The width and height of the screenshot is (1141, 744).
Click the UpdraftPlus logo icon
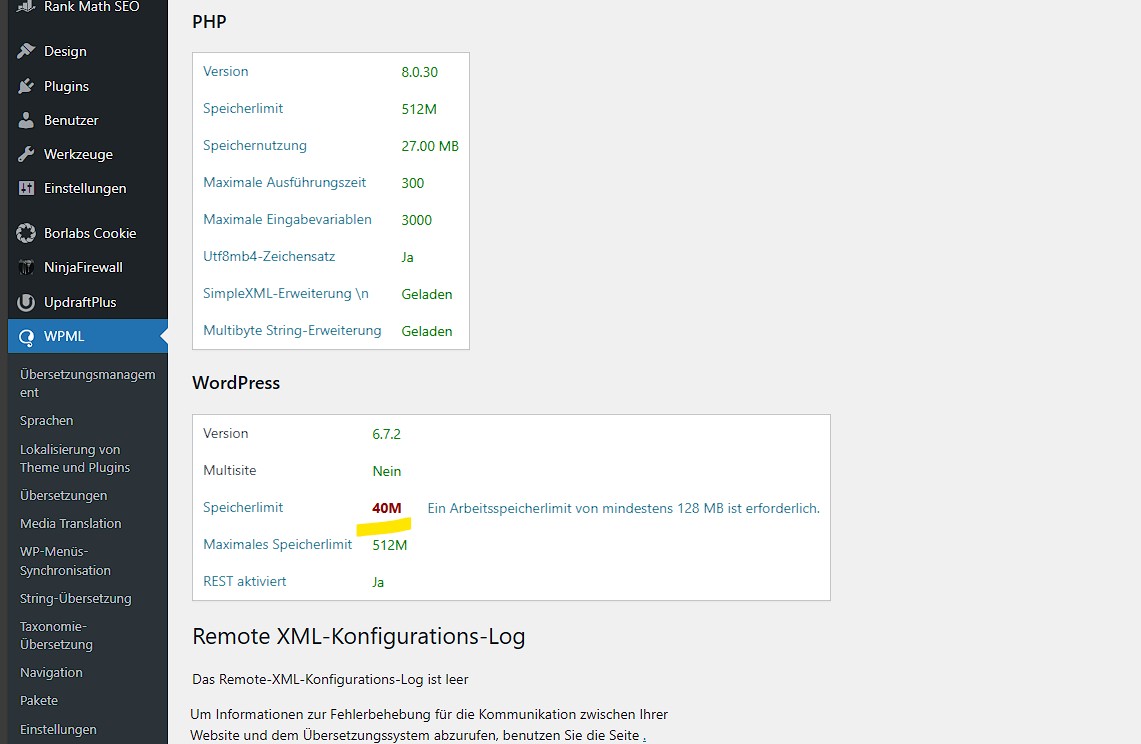point(26,302)
